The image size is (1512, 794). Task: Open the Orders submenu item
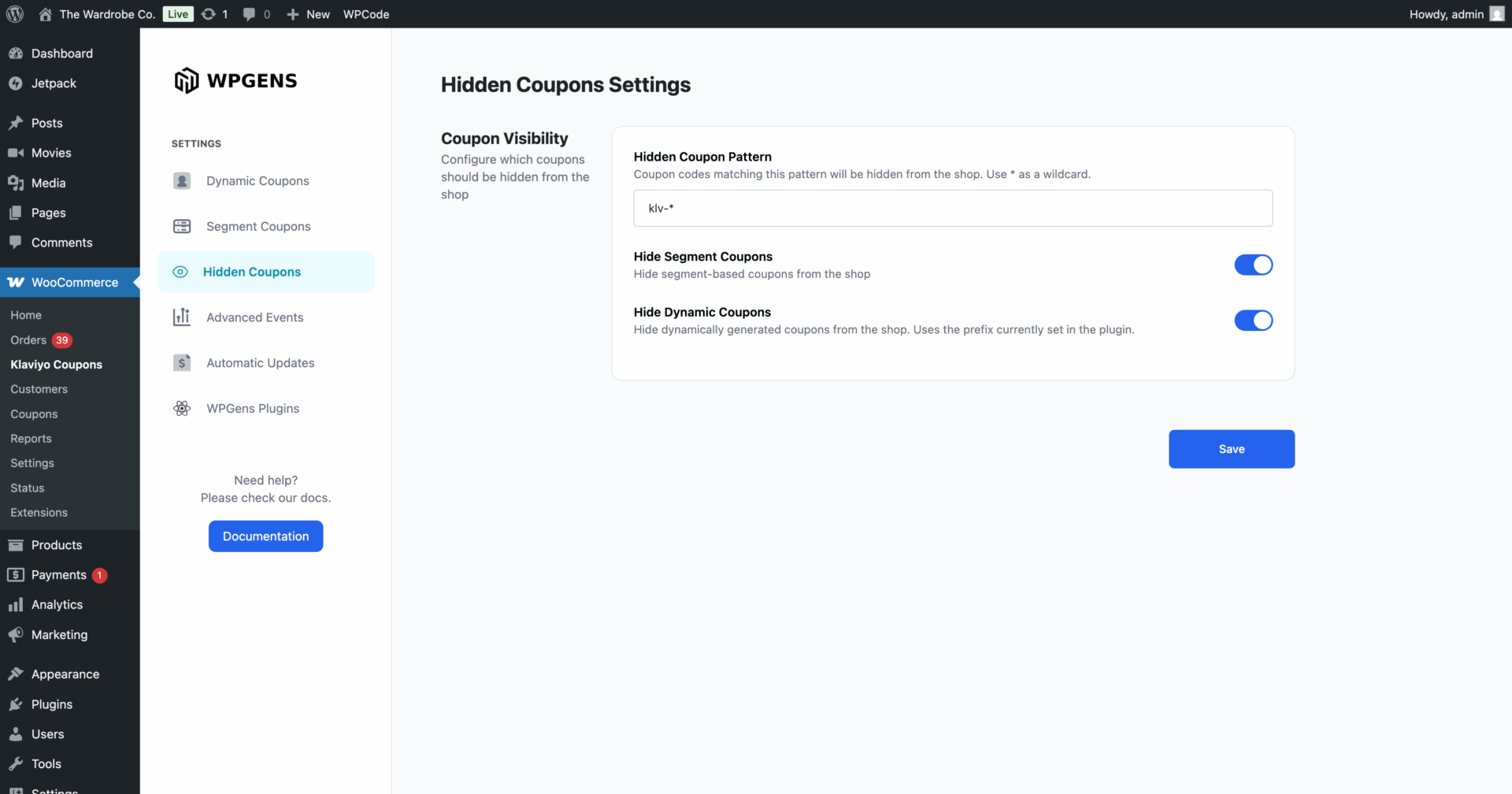(28, 340)
